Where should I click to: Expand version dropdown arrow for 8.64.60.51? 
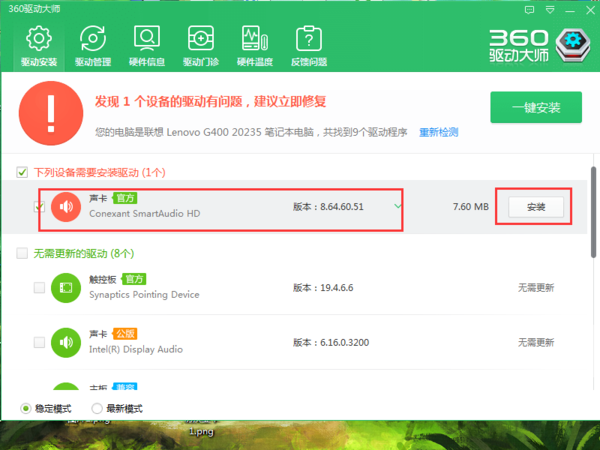coord(398,207)
